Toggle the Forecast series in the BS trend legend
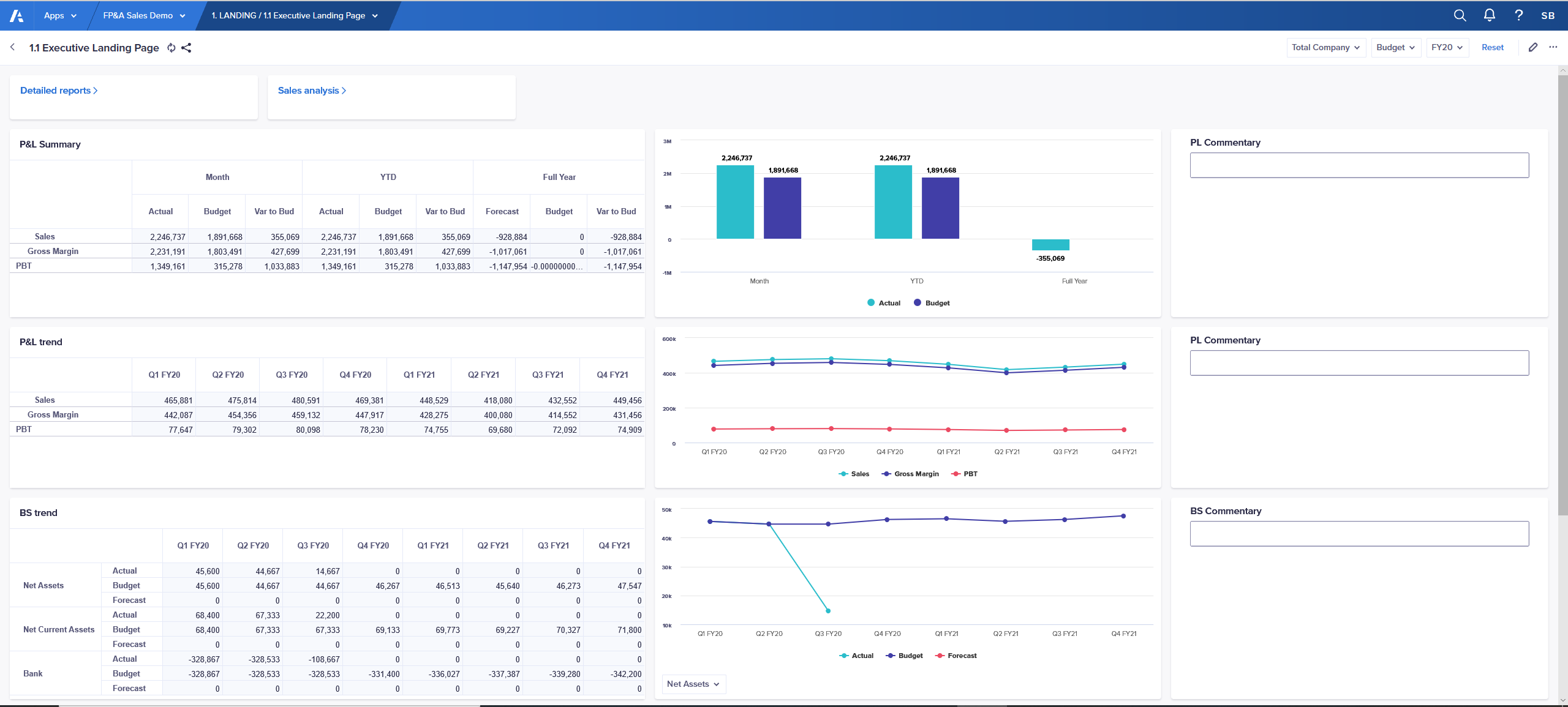 tap(956, 656)
